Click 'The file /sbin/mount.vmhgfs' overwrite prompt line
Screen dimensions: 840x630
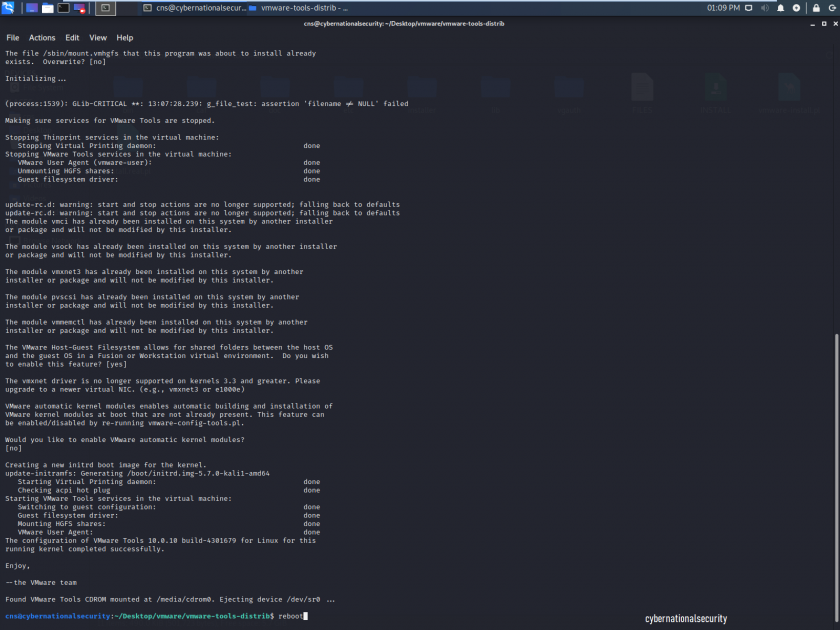[x=160, y=54]
